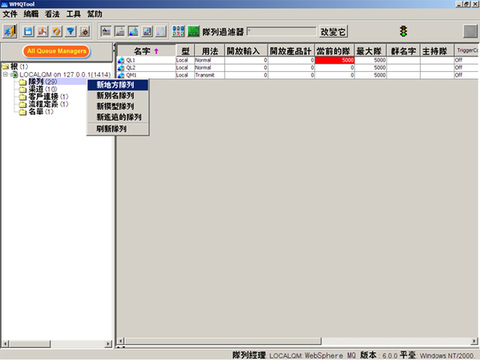Open the 文件 menu
Screen dimensions: 480x360
tap(10, 14)
